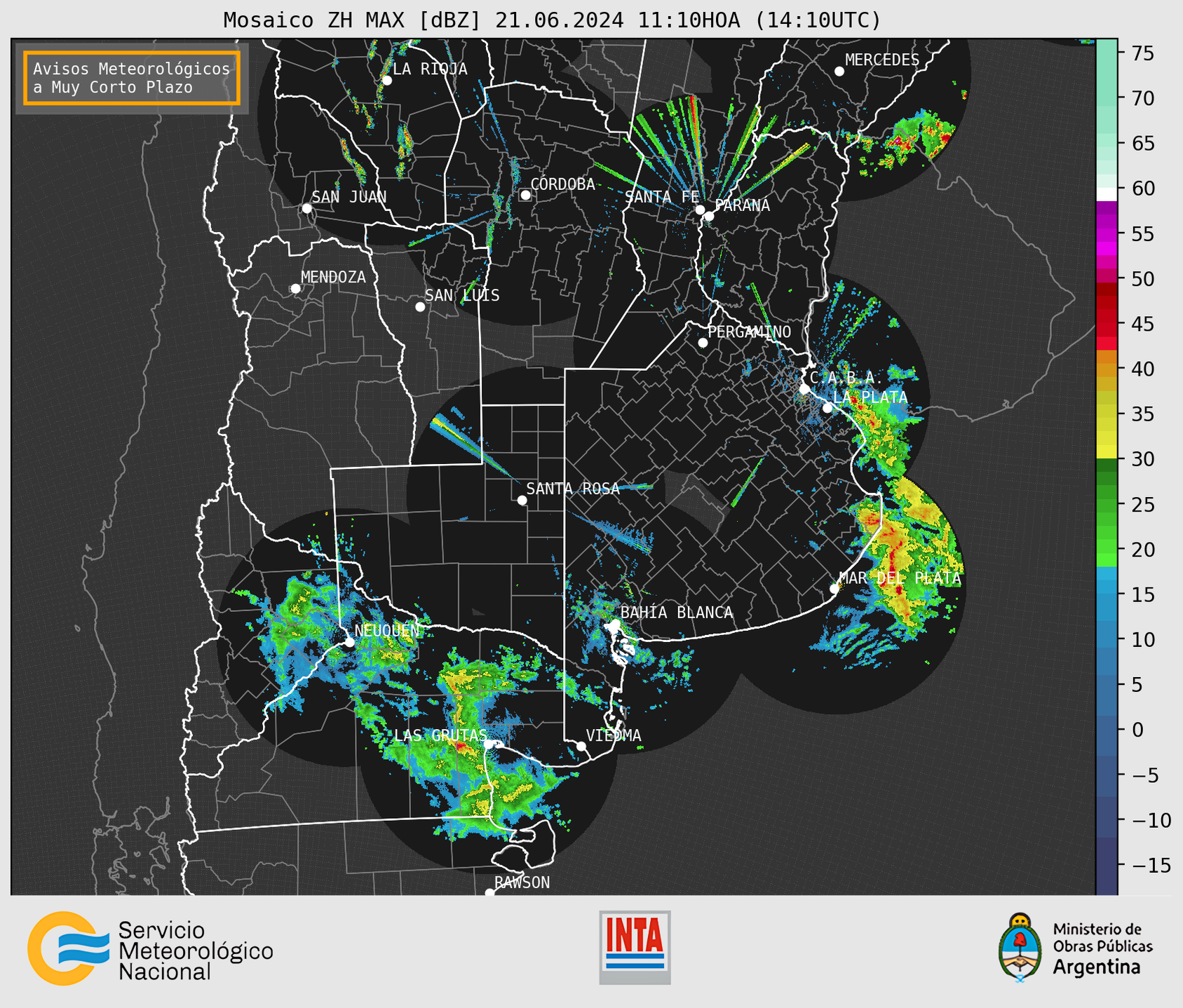Click the SANTA ROSA label text
1183x1008 pixels.
coord(573,489)
